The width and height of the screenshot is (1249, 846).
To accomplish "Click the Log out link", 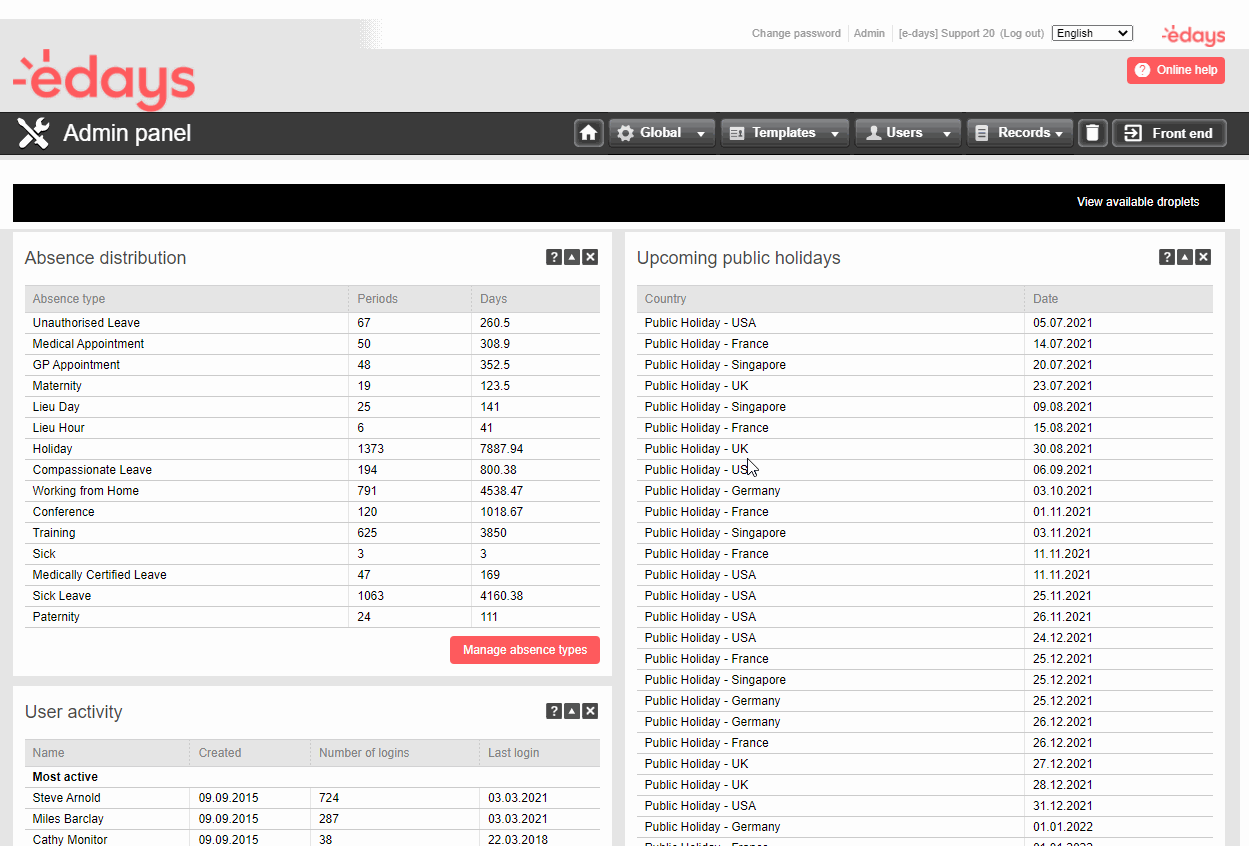I will tap(1022, 33).
